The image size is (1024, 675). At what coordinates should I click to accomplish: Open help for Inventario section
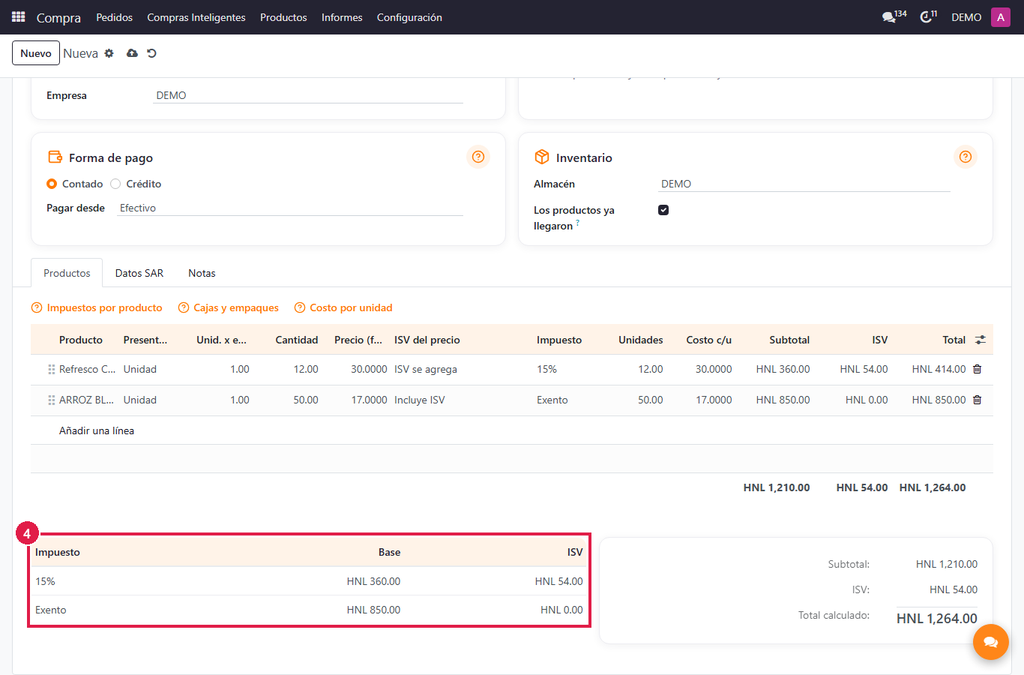pos(965,157)
